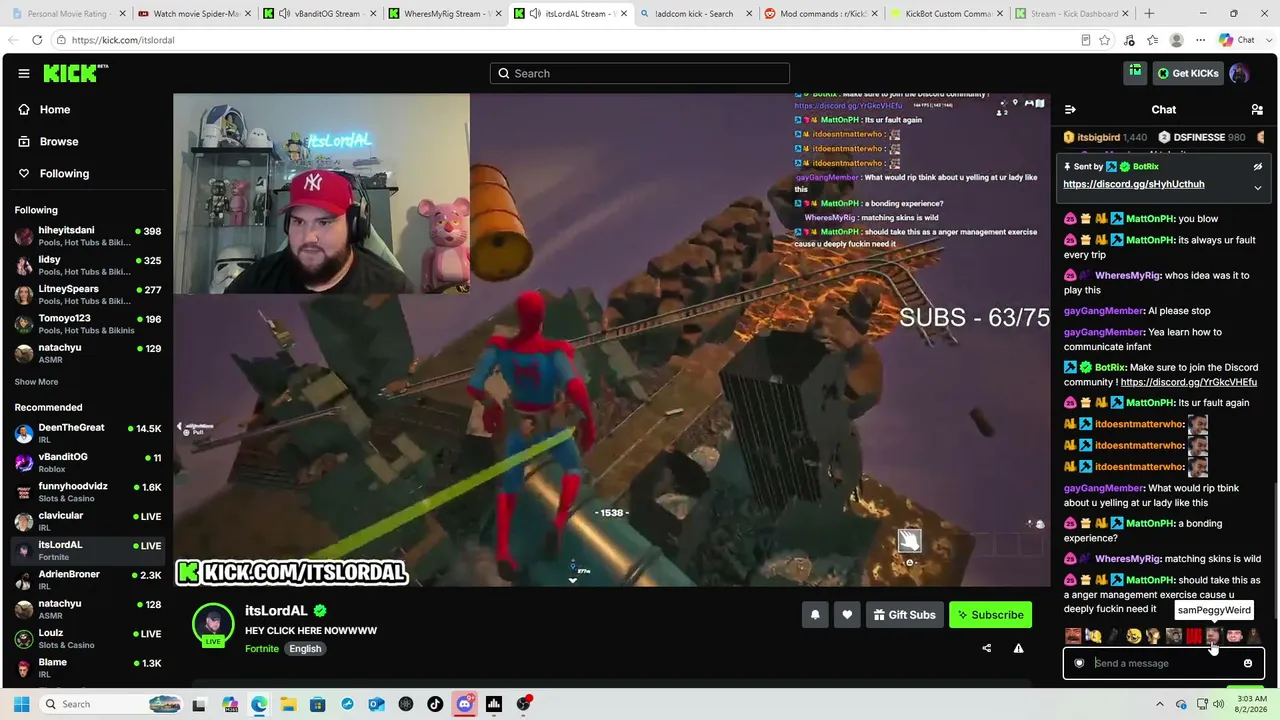Focus the Send a message field
This screenshot has height=720, width=1280.
point(1163,663)
